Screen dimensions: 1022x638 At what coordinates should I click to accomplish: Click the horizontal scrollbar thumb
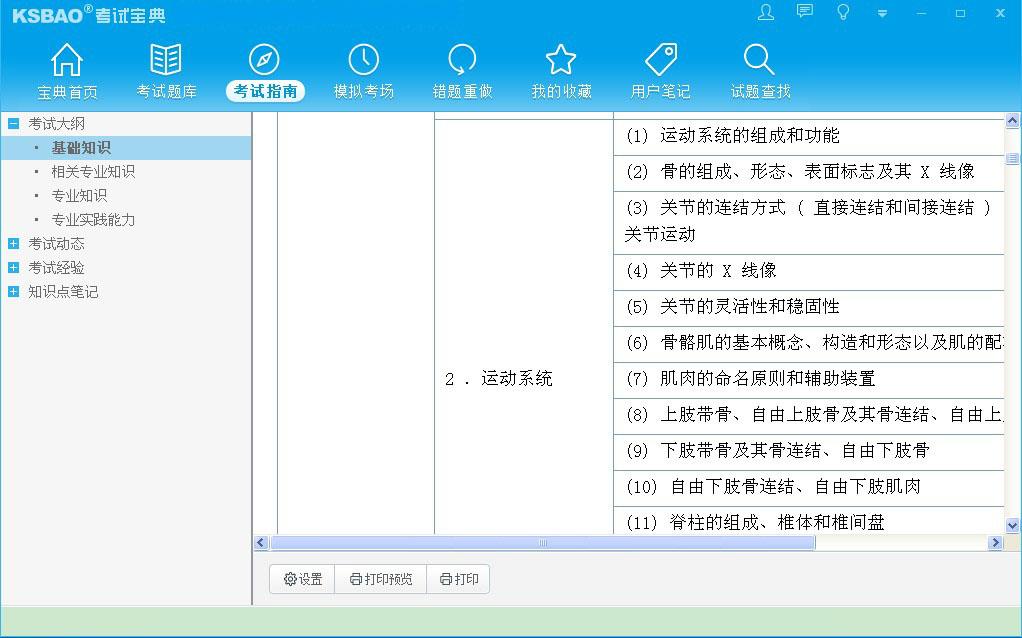pos(542,542)
